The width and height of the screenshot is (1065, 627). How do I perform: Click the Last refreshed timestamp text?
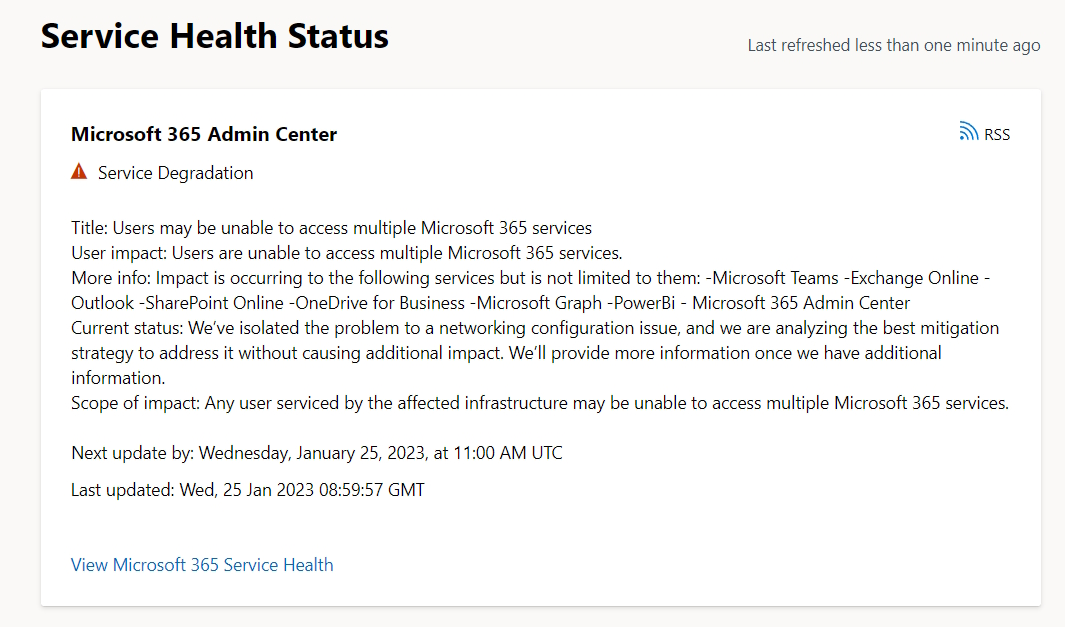click(x=893, y=44)
